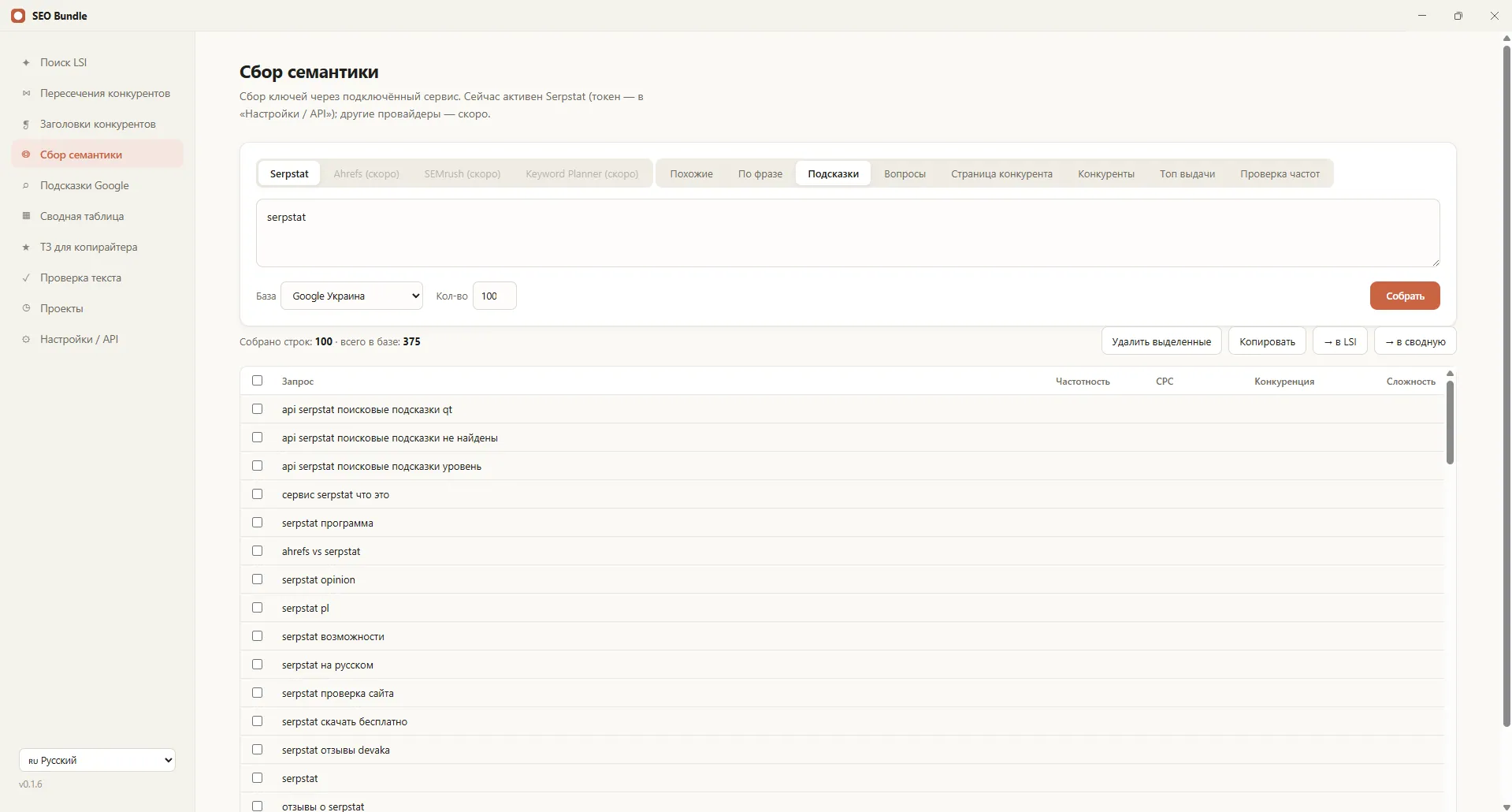1512x812 pixels.
Task: Click the Настройки / API gear icon
Action: point(26,339)
